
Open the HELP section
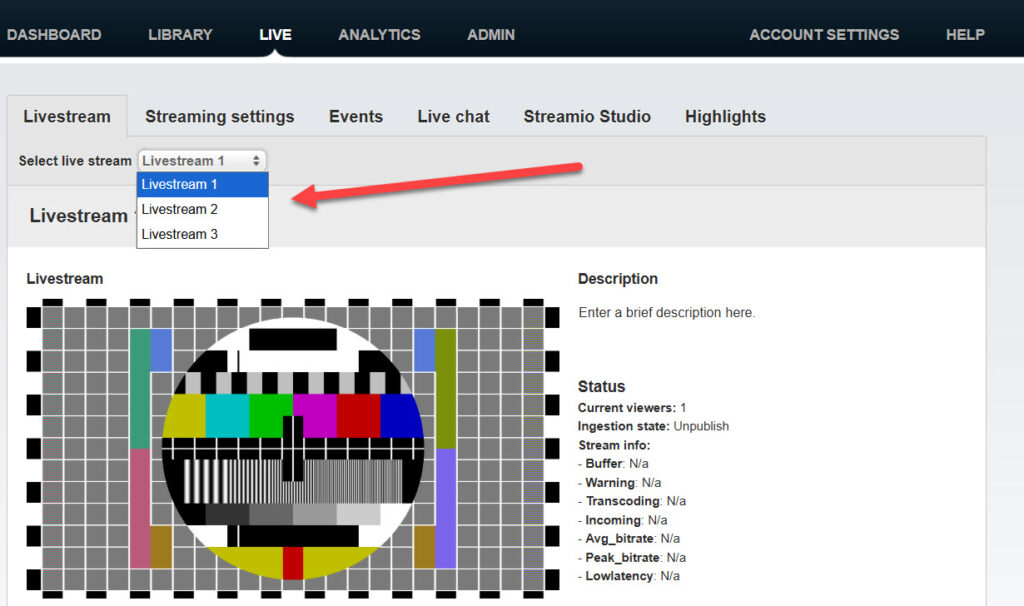964,34
